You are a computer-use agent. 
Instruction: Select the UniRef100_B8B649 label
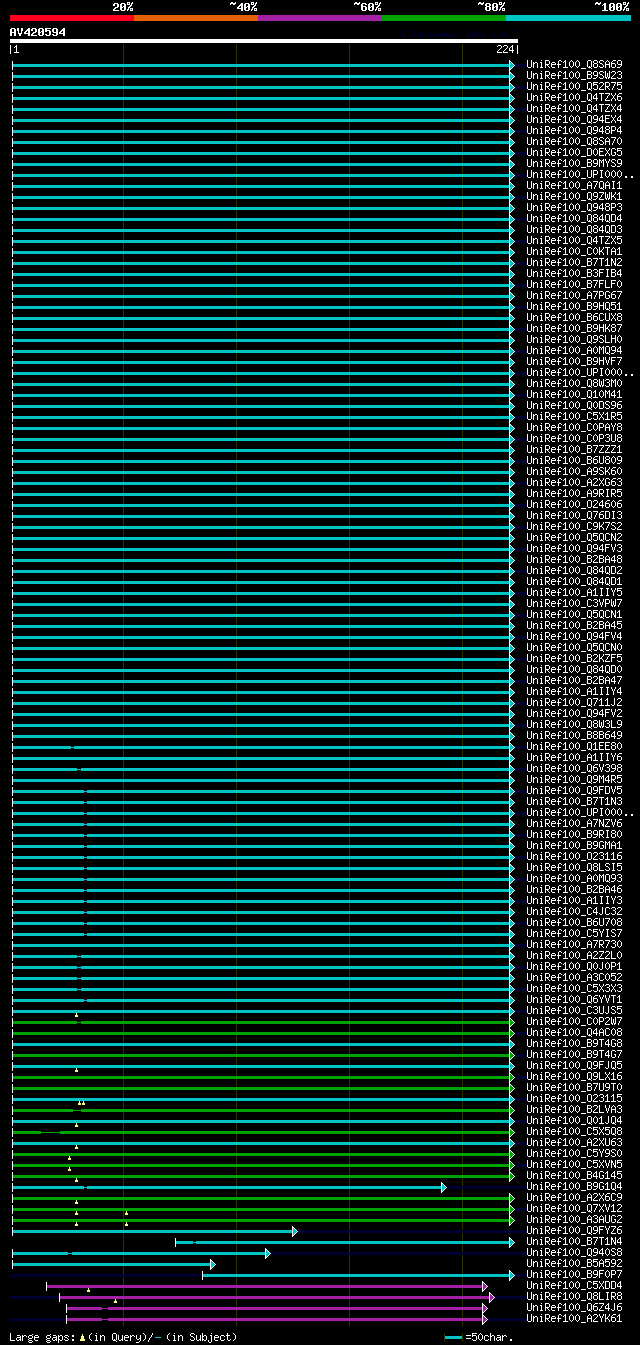tap(574, 735)
